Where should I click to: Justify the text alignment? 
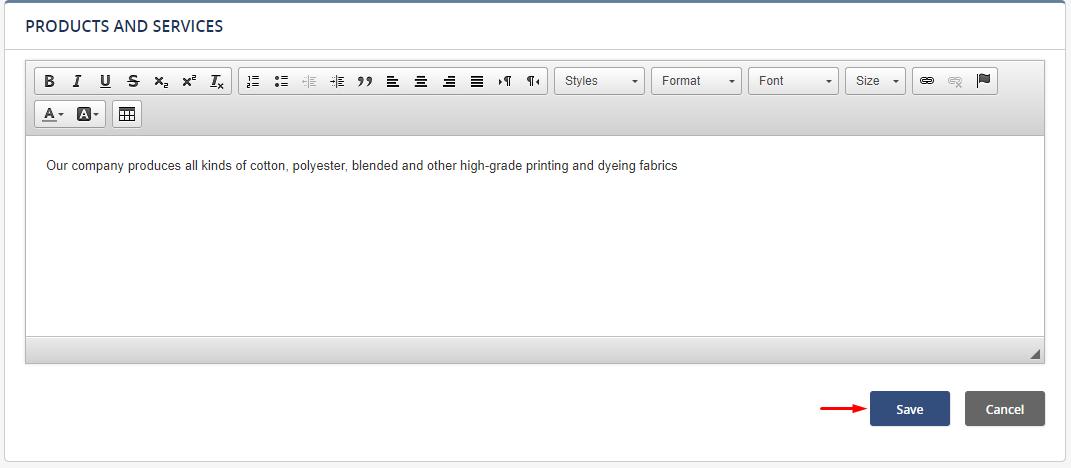coord(477,81)
